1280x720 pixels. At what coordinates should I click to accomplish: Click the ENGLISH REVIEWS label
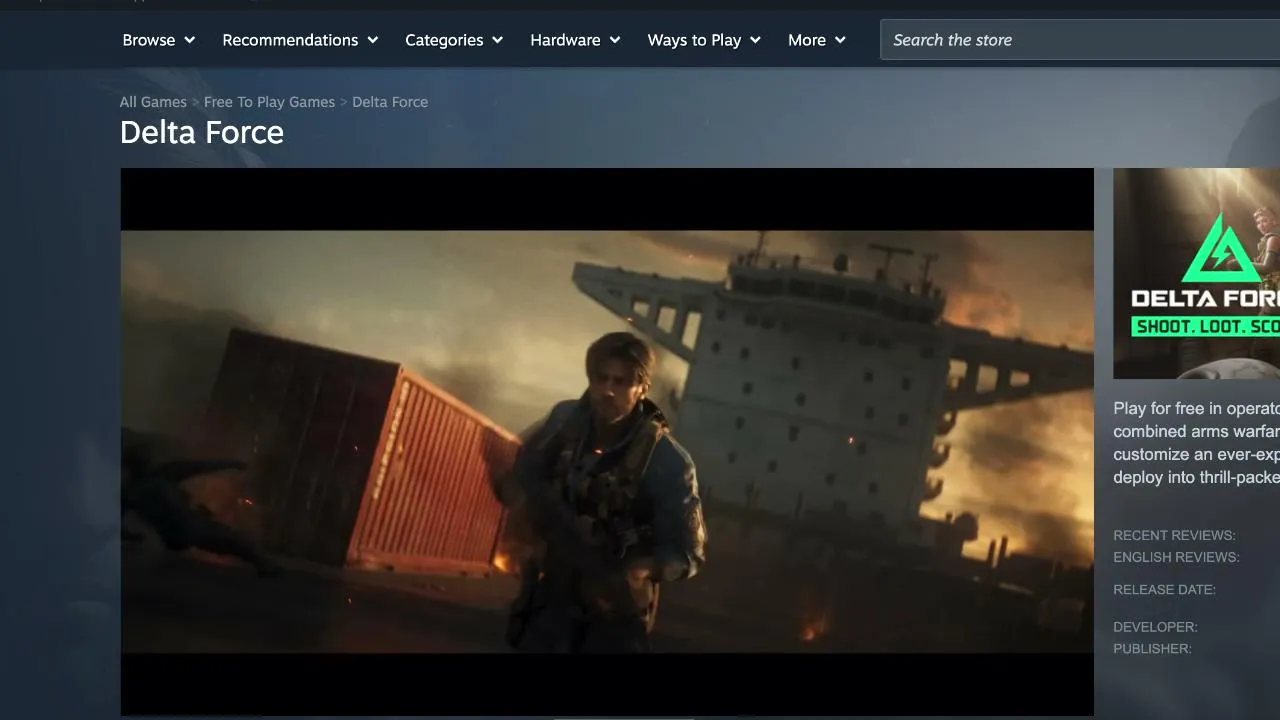click(x=1176, y=557)
